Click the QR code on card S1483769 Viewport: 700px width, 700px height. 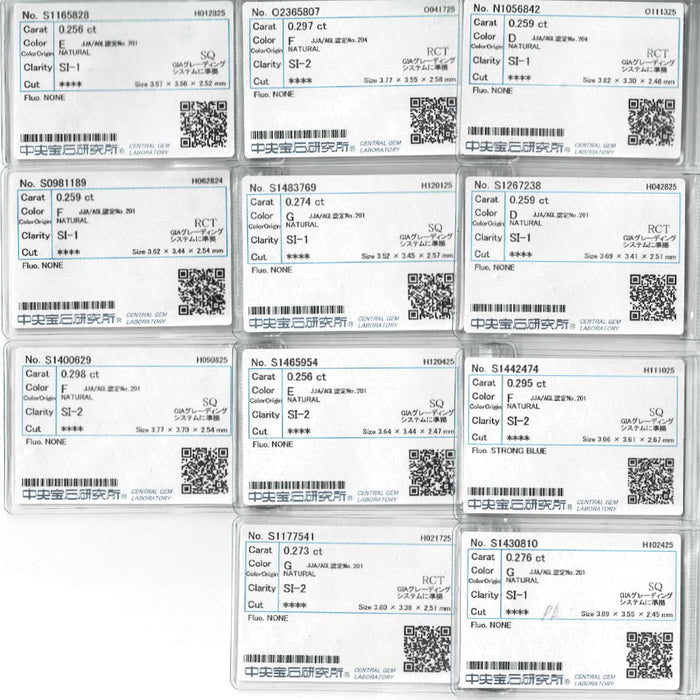click(x=431, y=297)
